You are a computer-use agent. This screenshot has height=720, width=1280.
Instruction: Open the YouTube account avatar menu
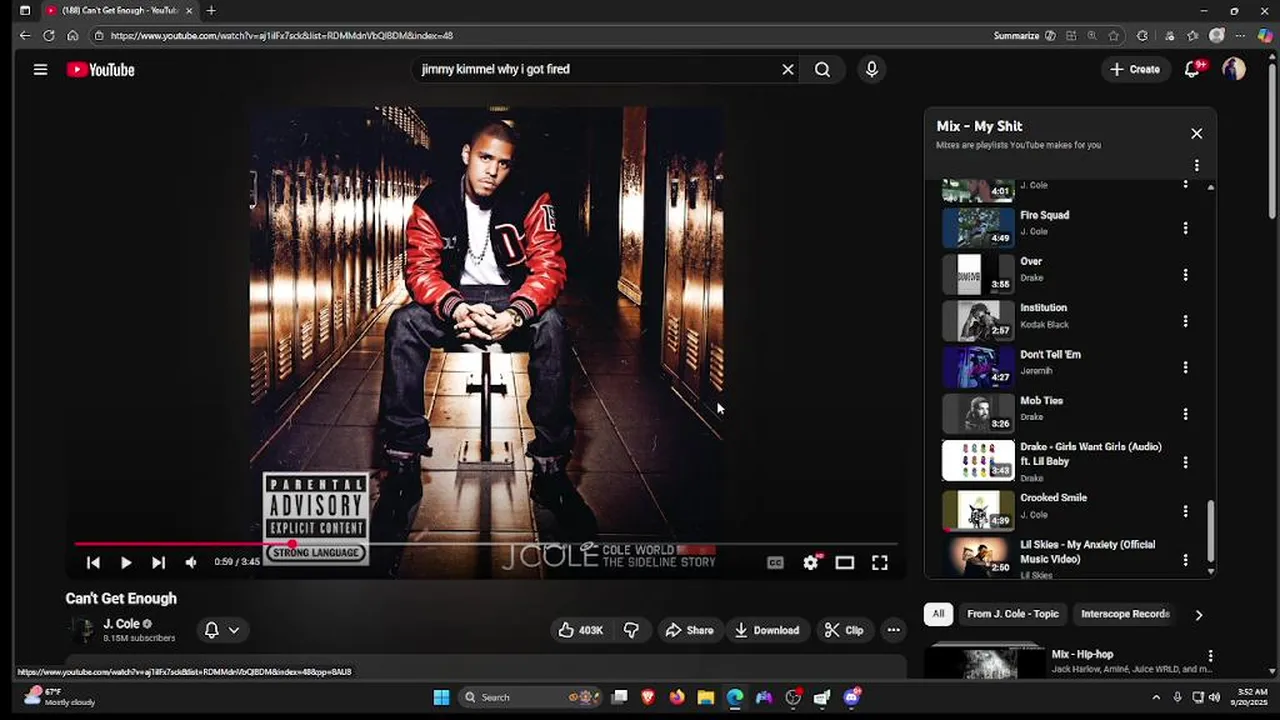(1234, 69)
